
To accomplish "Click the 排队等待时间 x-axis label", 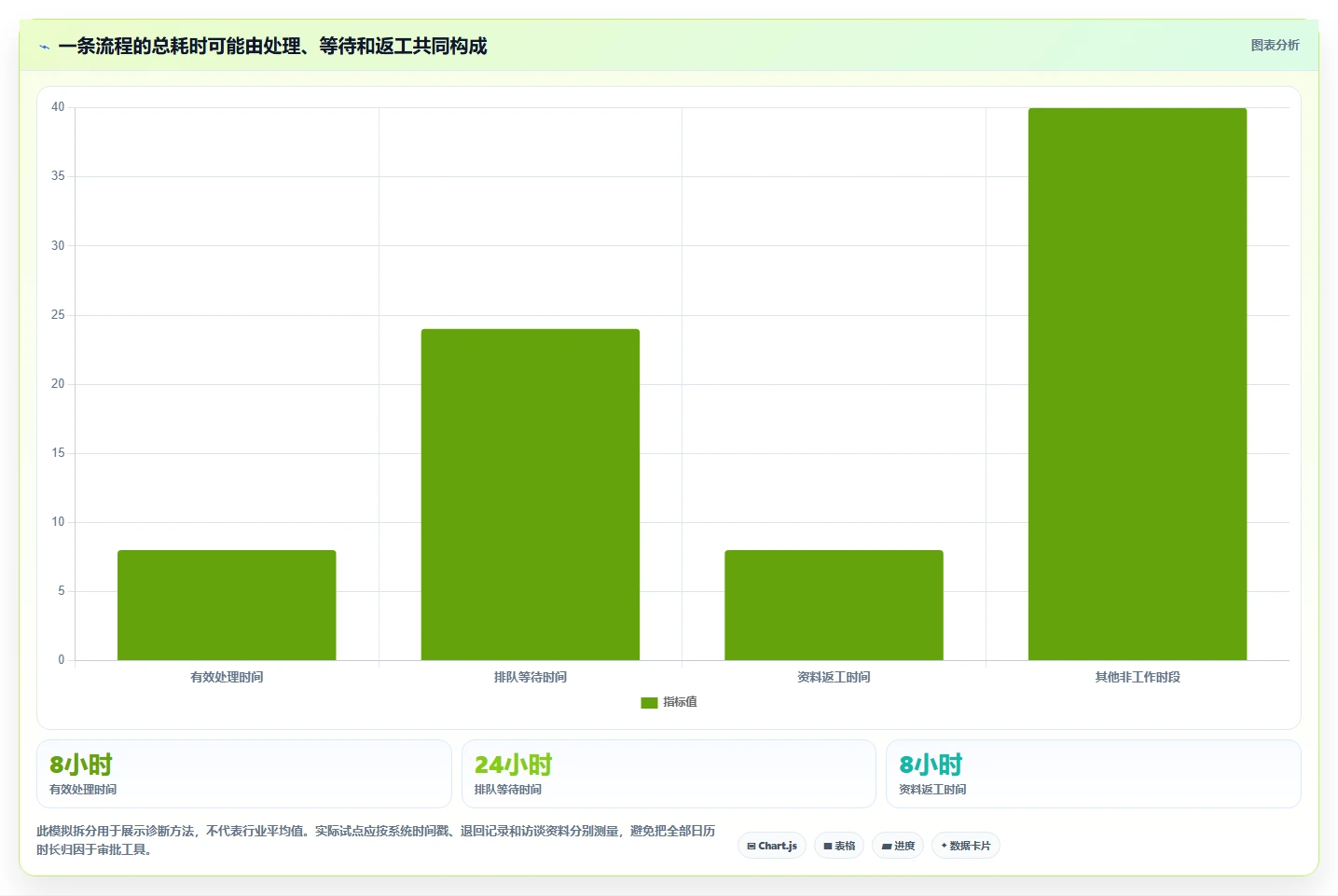I will point(530,677).
